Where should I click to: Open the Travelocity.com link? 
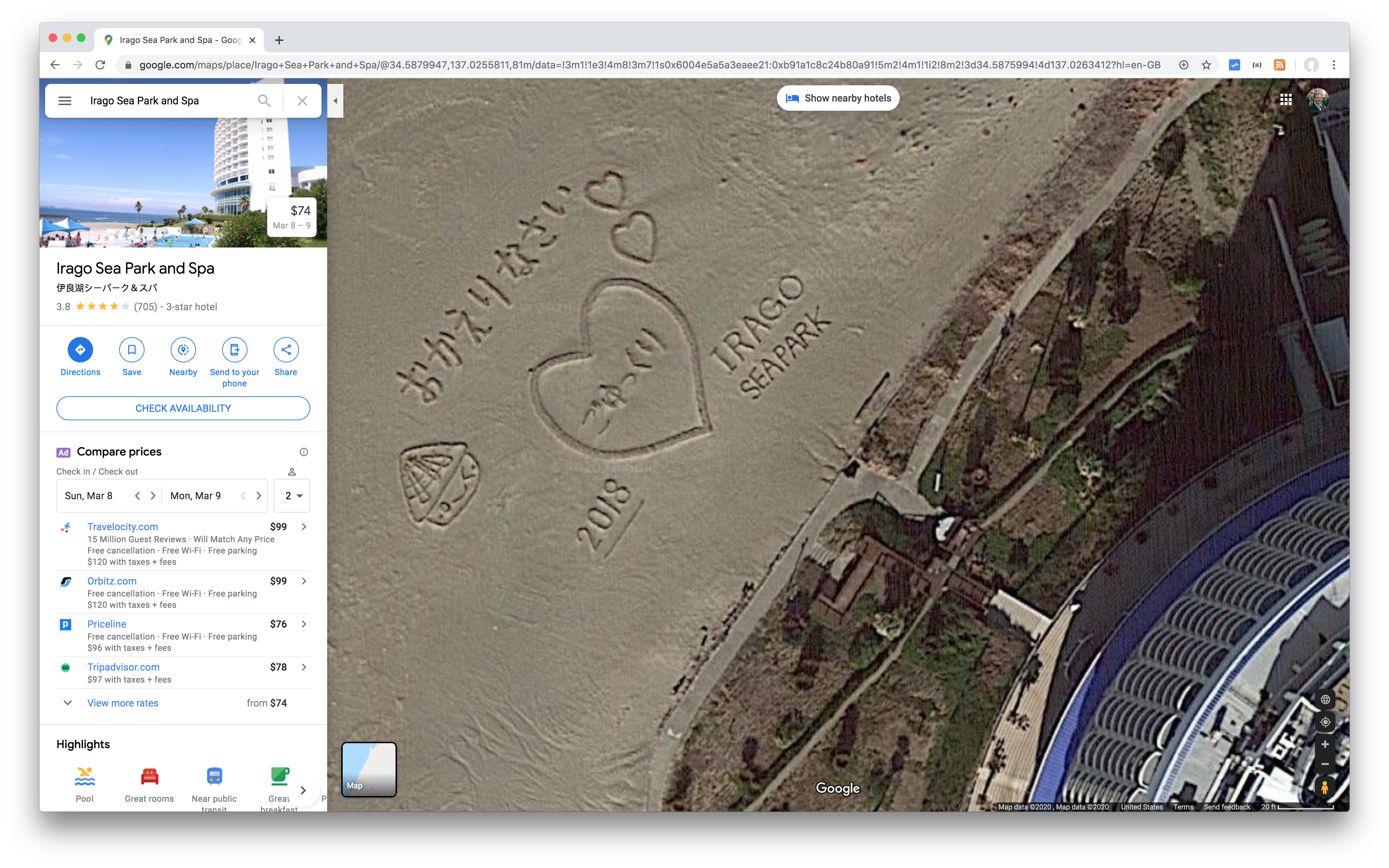(122, 526)
